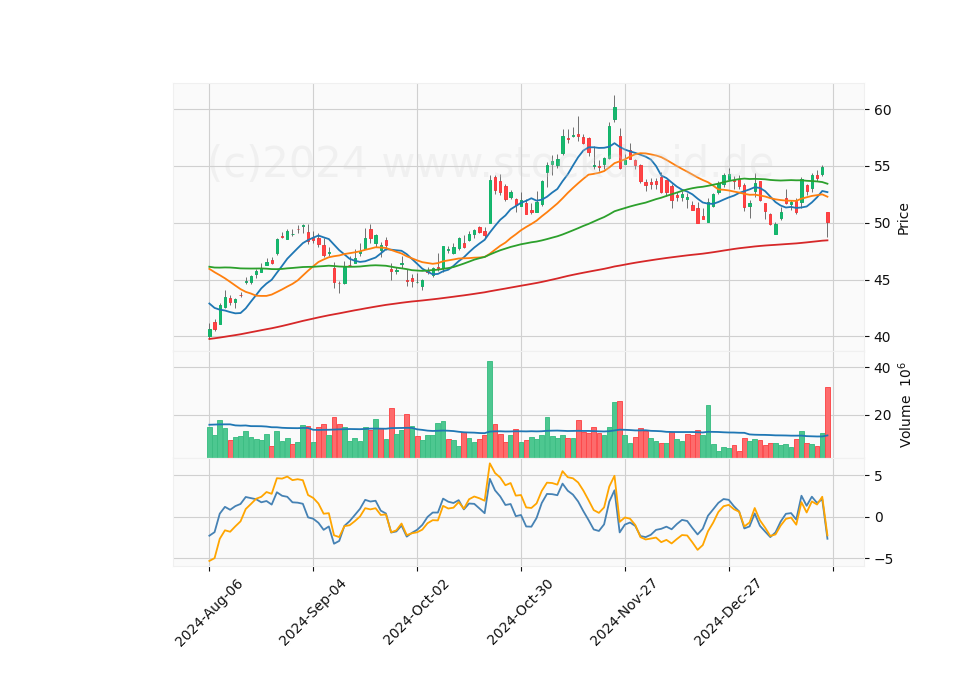The width and height of the screenshot is (960, 690).
Task: Select the 2024-Oct-02 date label
Action: [416, 612]
